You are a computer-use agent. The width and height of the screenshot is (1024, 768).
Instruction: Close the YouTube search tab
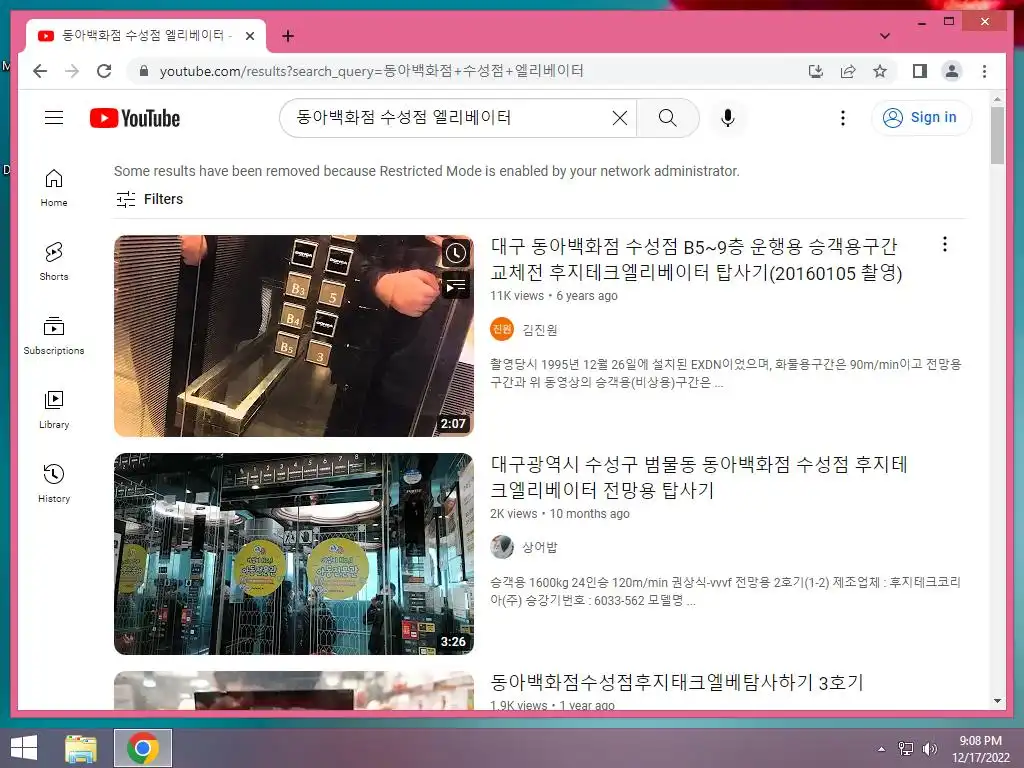coord(249,36)
